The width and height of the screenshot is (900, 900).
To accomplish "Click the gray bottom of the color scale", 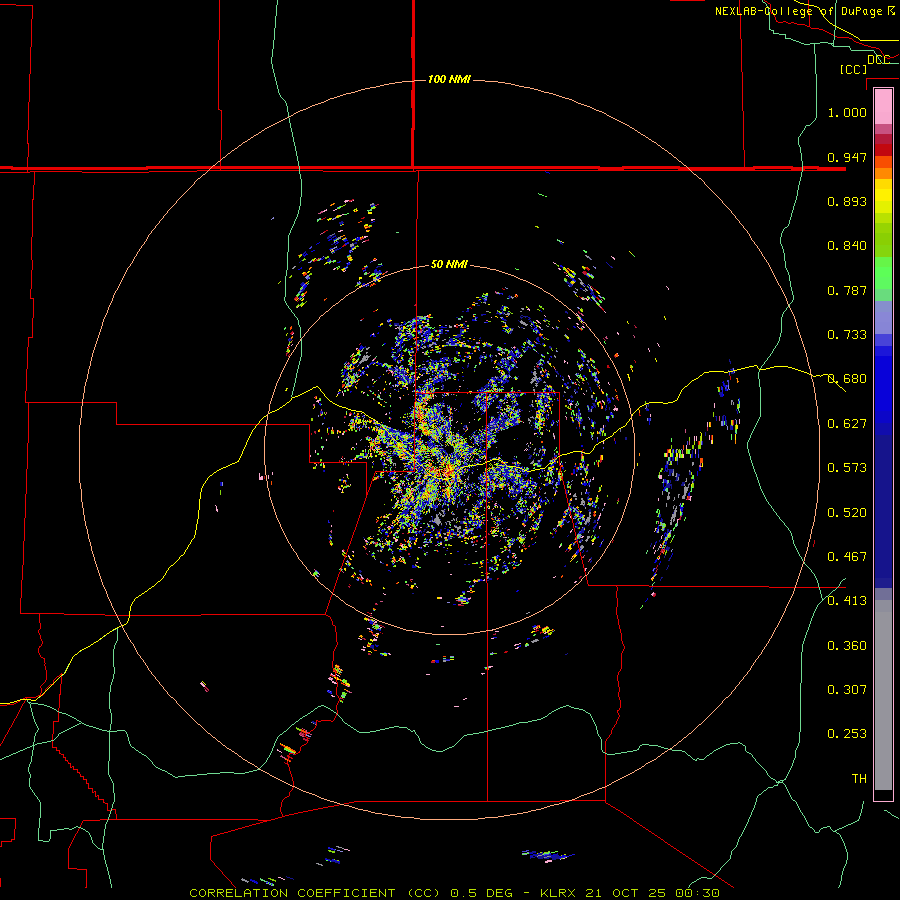I will [x=883, y=695].
